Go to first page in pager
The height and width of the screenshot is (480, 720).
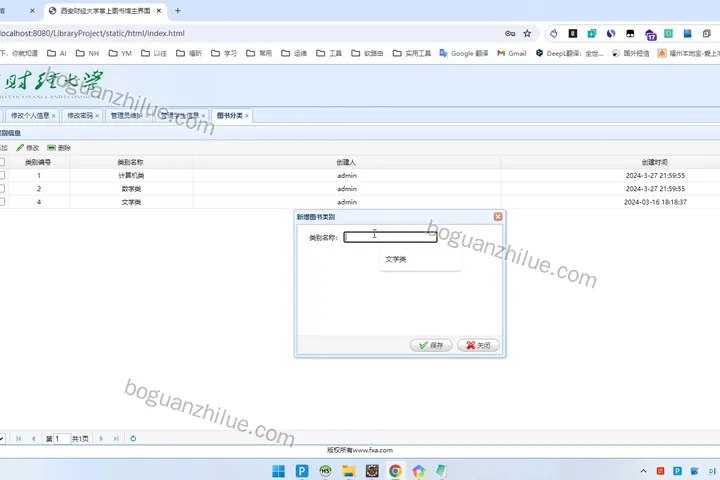click(x=18, y=439)
